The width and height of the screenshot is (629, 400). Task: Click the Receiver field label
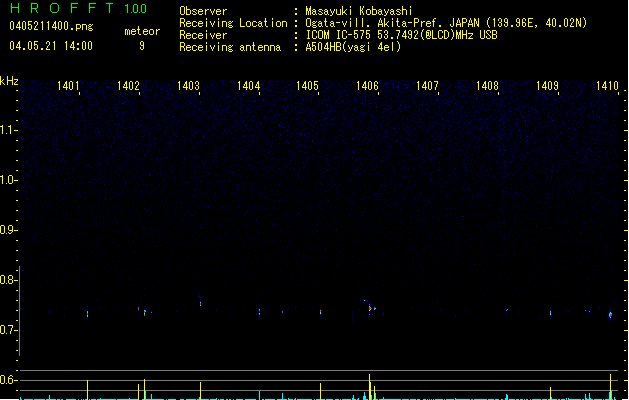203,35
